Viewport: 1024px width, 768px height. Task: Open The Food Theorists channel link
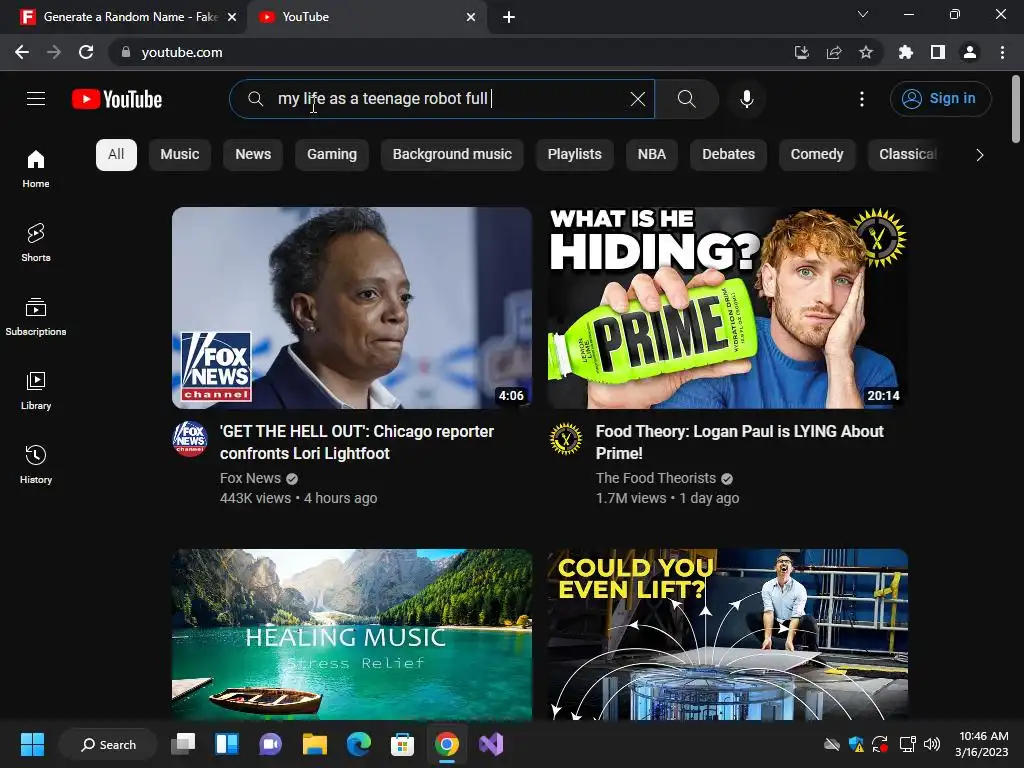656,478
